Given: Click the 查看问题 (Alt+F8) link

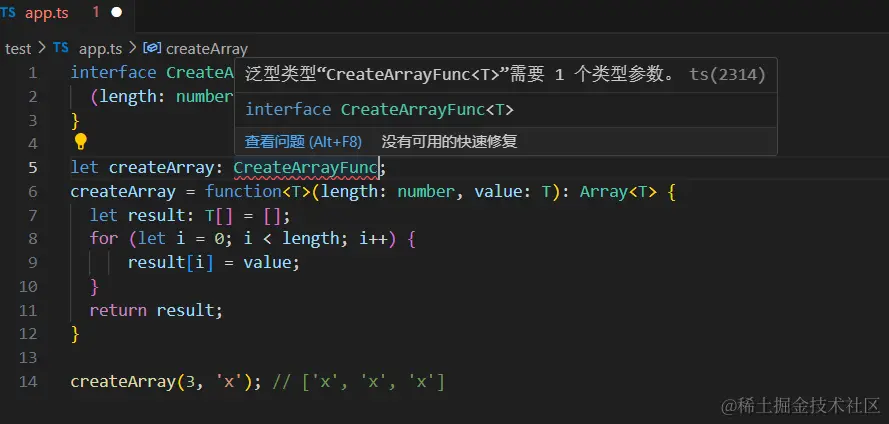Looking at the screenshot, I should [x=303, y=142].
